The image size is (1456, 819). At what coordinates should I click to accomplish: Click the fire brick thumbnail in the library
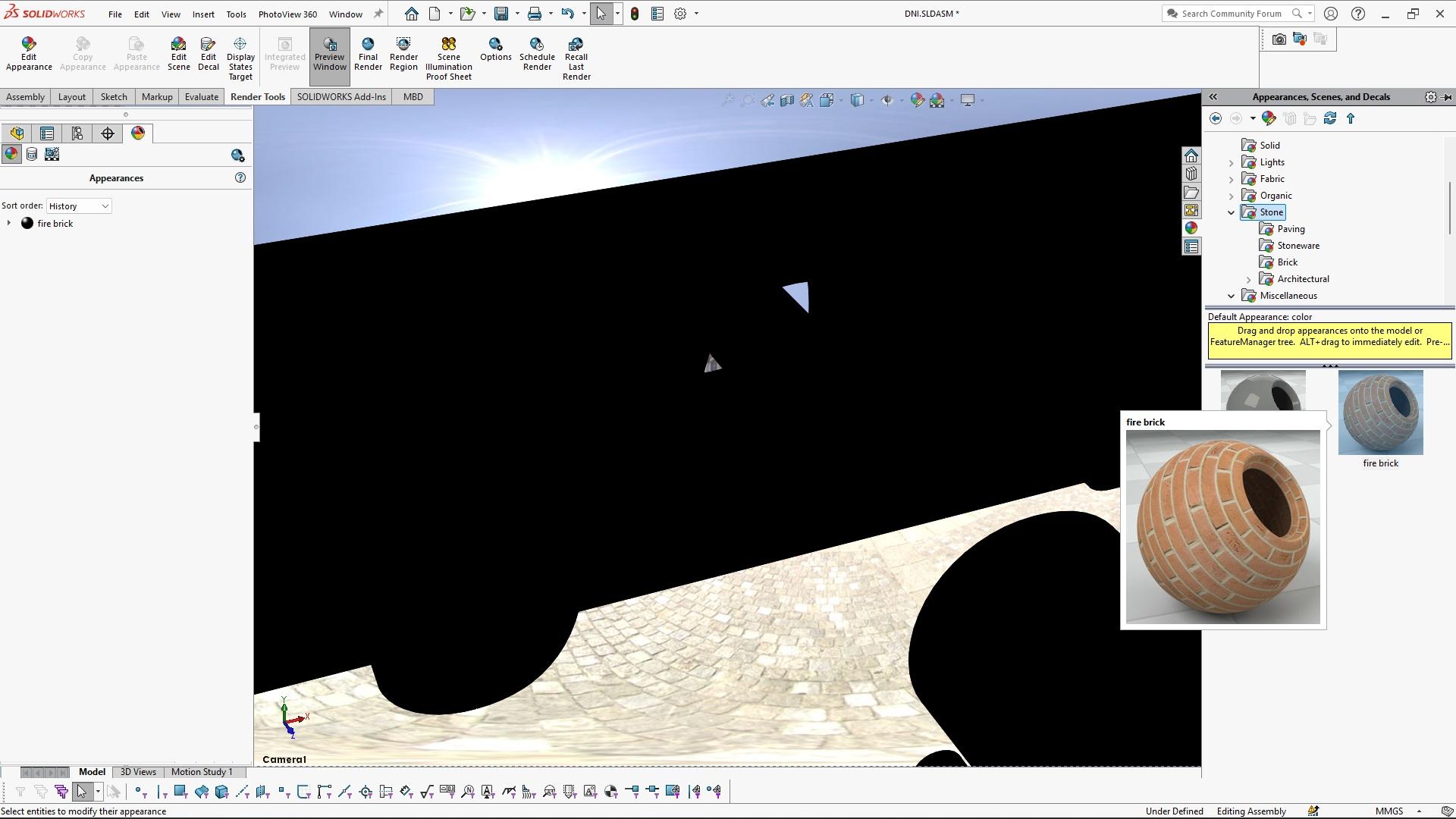click(1380, 413)
